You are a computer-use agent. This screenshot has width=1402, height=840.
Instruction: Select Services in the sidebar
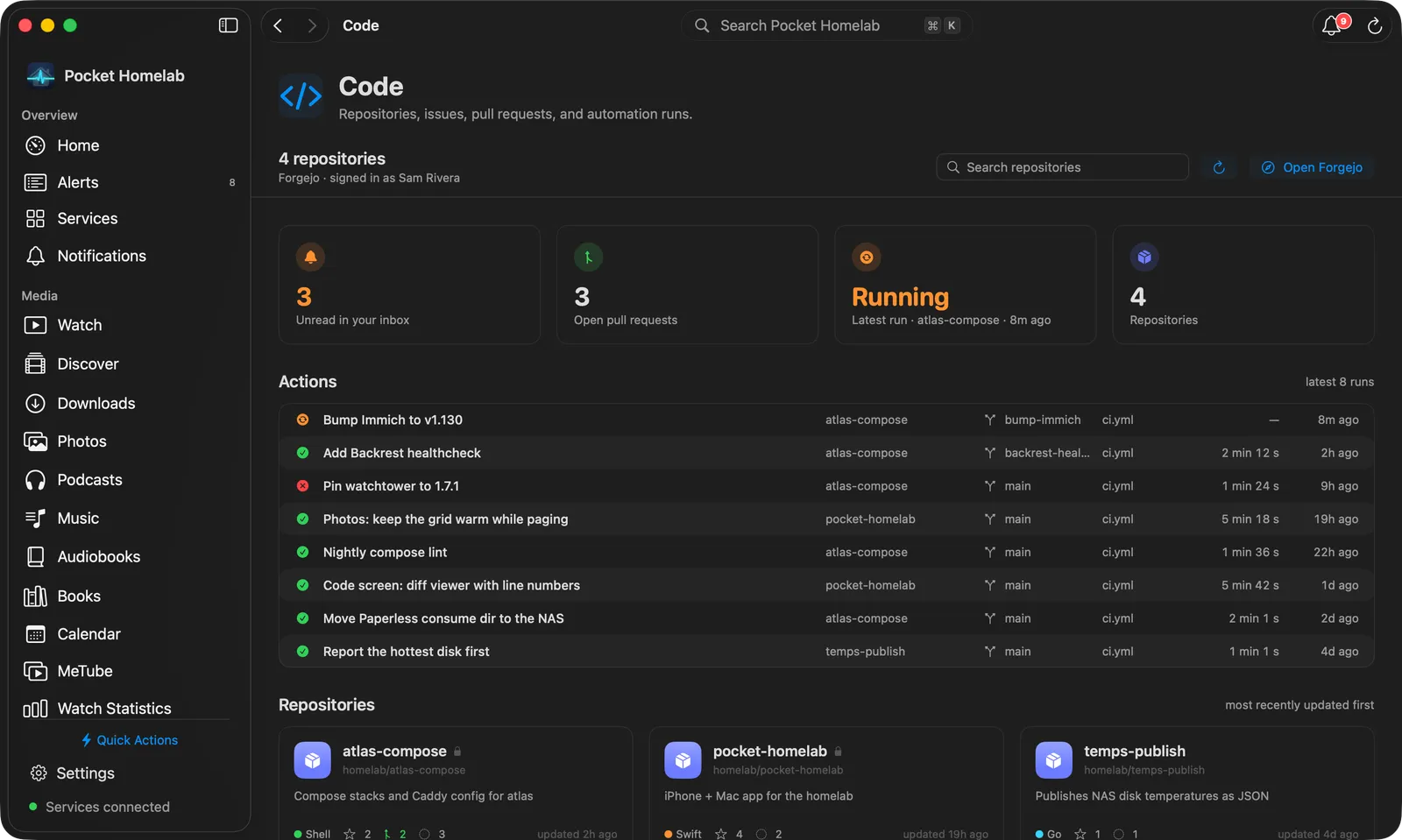click(x=128, y=218)
